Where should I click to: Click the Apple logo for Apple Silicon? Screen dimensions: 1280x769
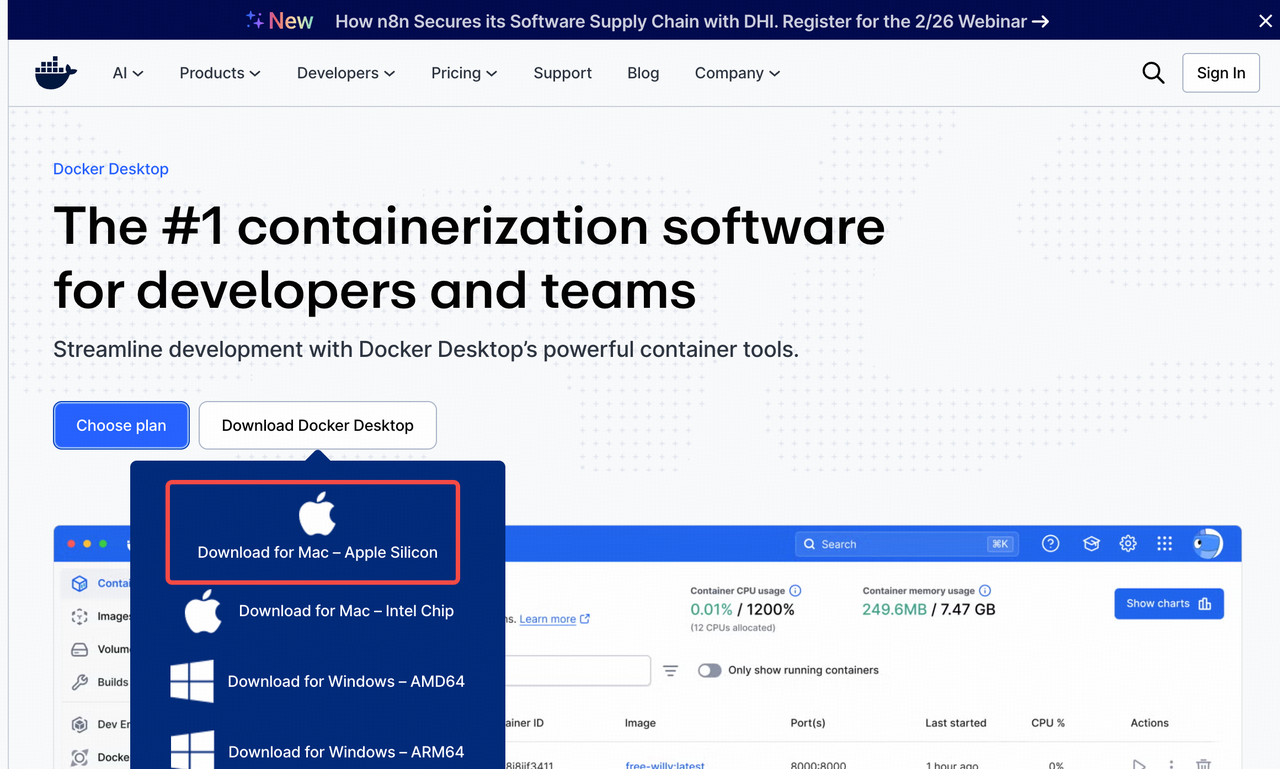click(317, 516)
